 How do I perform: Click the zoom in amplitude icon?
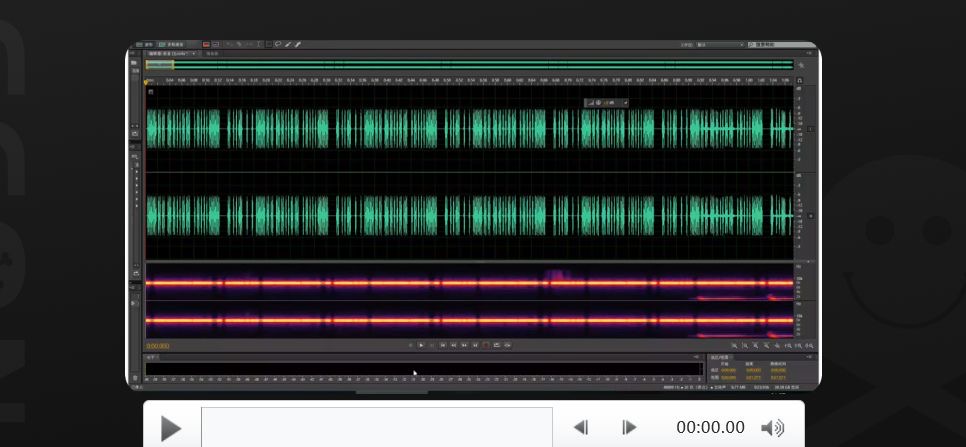tap(734, 346)
